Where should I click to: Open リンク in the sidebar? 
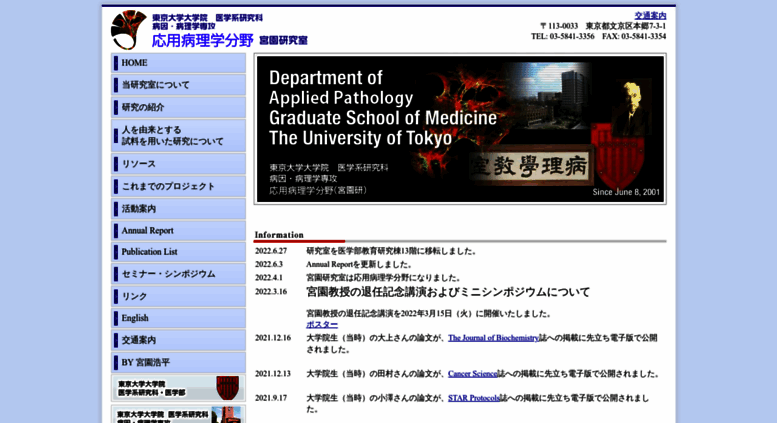click(178, 296)
